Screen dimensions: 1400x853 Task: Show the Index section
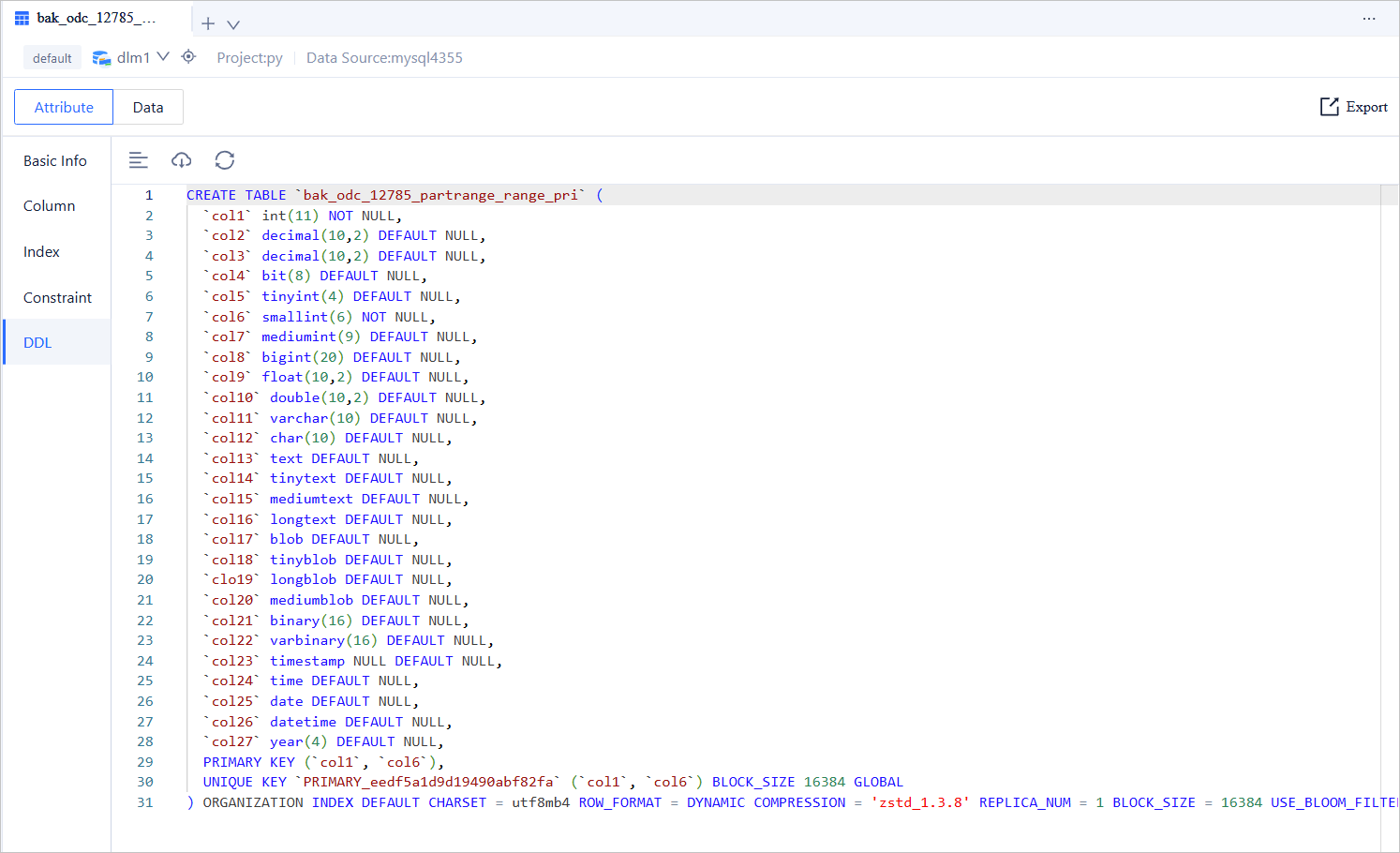[x=41, y=252]
